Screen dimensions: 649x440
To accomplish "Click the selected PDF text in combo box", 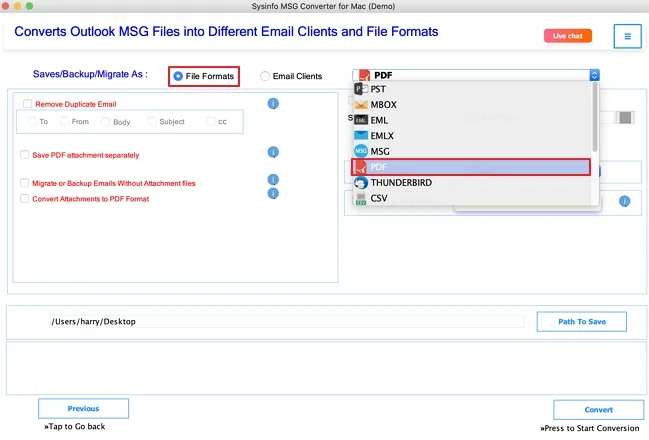I will pos(383,75).
